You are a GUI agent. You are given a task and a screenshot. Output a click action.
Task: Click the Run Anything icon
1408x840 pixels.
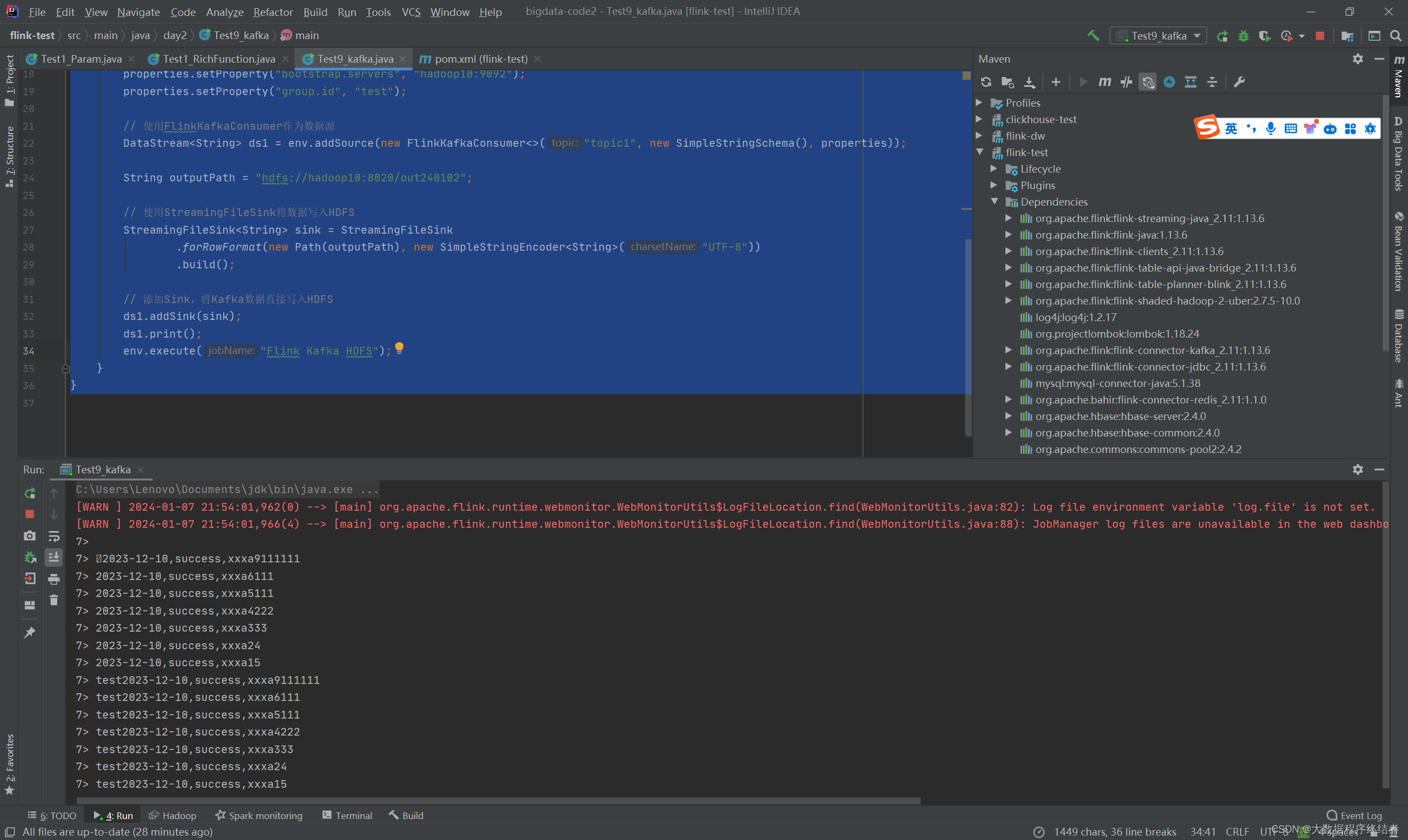1374,36
